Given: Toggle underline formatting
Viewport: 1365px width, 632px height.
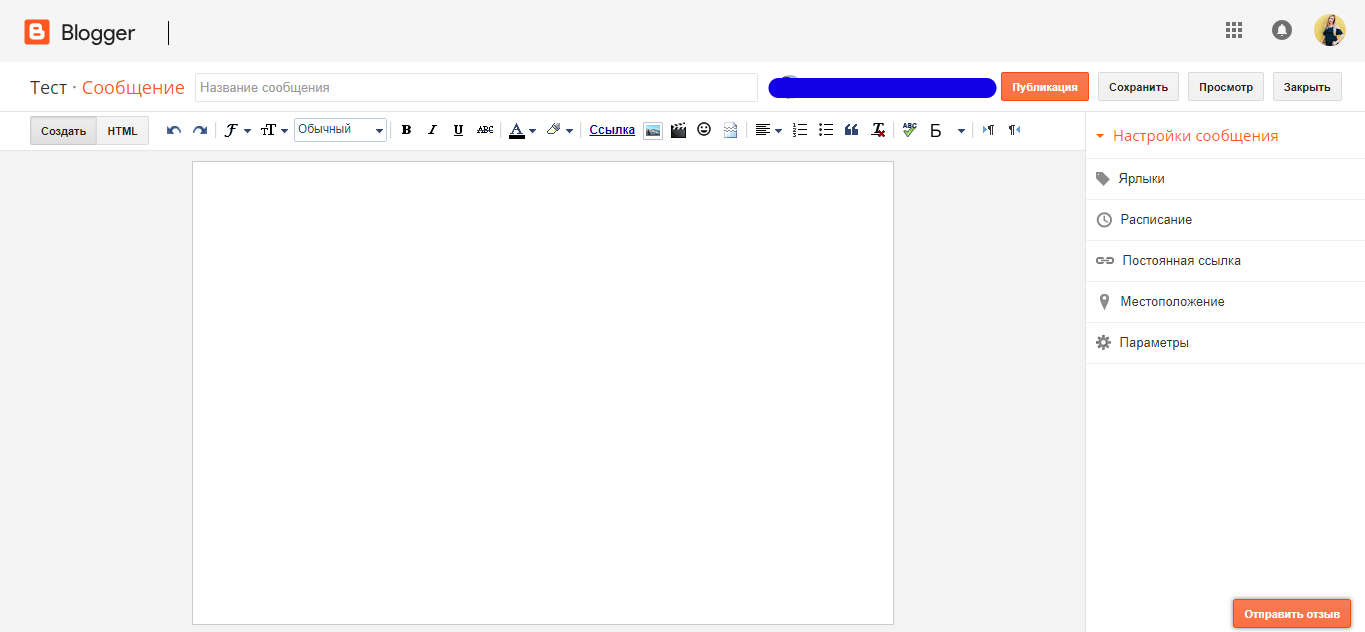Looking at the screenshot, I should [458, 130].
